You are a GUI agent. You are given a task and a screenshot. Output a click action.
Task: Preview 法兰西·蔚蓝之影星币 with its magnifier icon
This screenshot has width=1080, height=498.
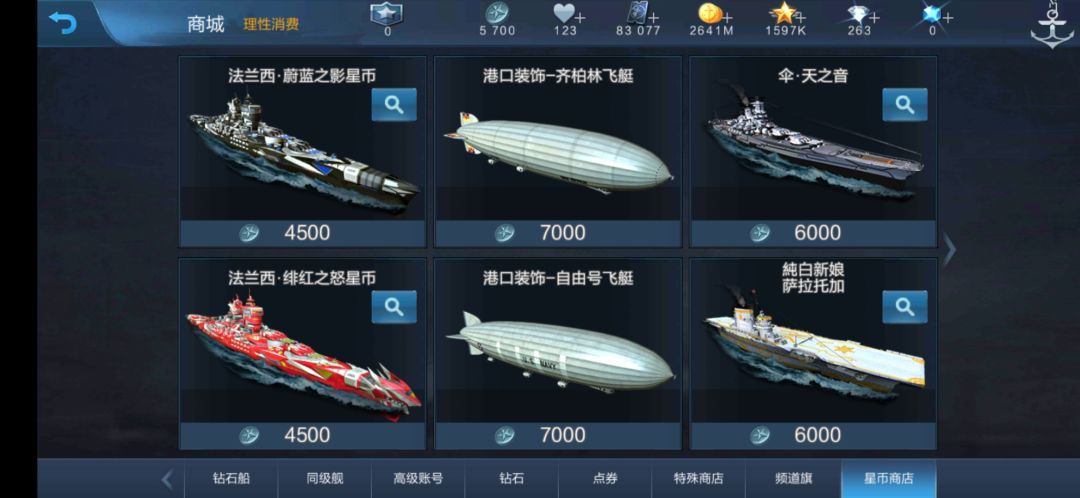coord(394,105)
